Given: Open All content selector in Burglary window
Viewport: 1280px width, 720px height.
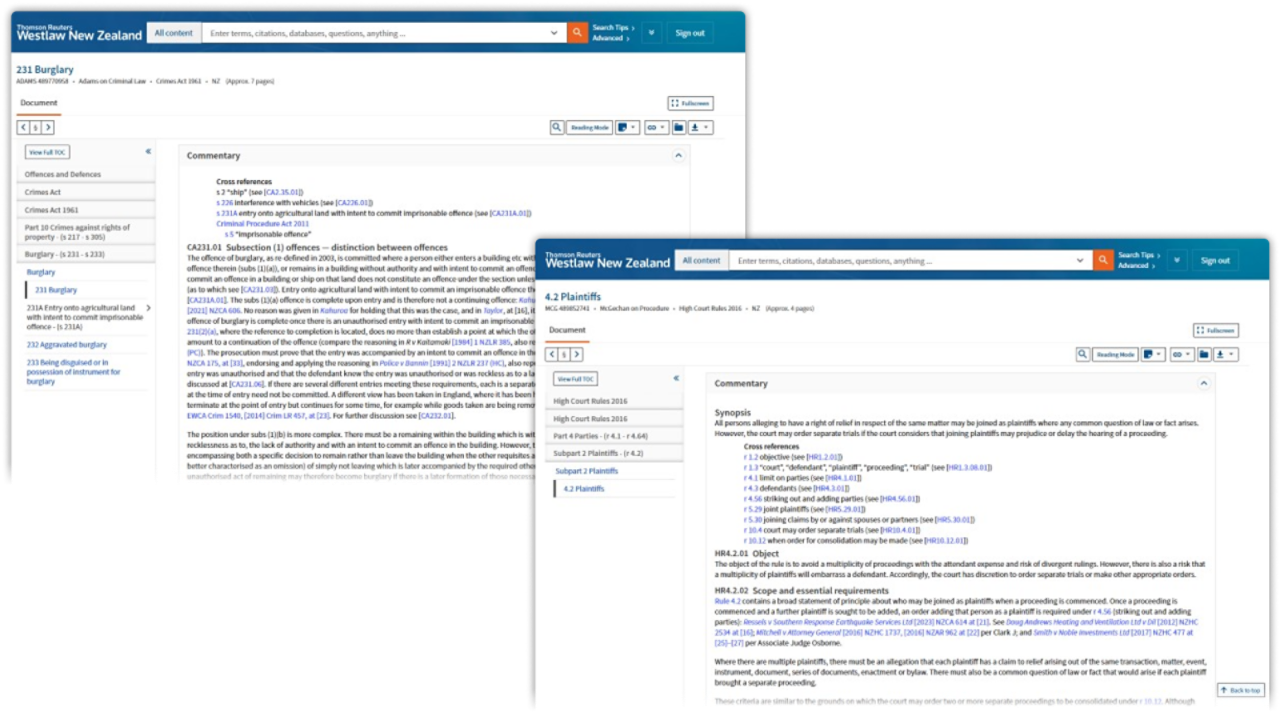Looking at the screenshot, I should (173, 33).
